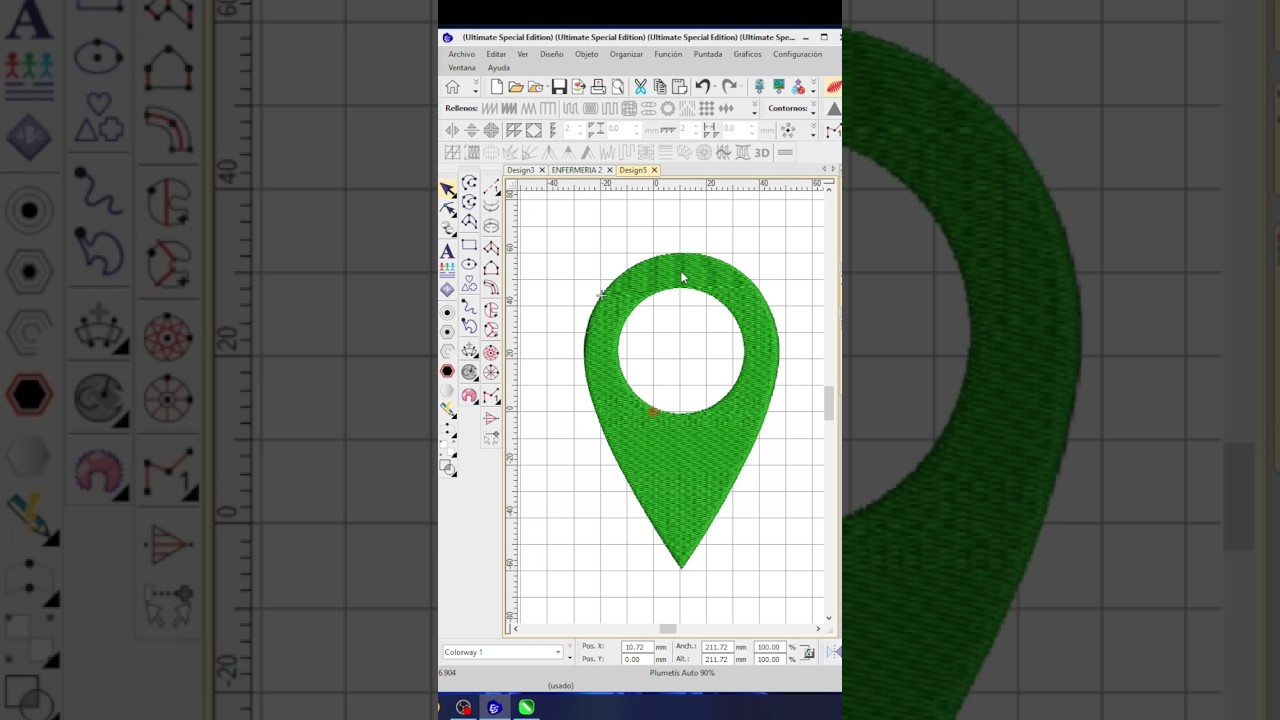Open a design using the folder icon
Viewport: 1280px width, 720px height.
tap(516, 87)
